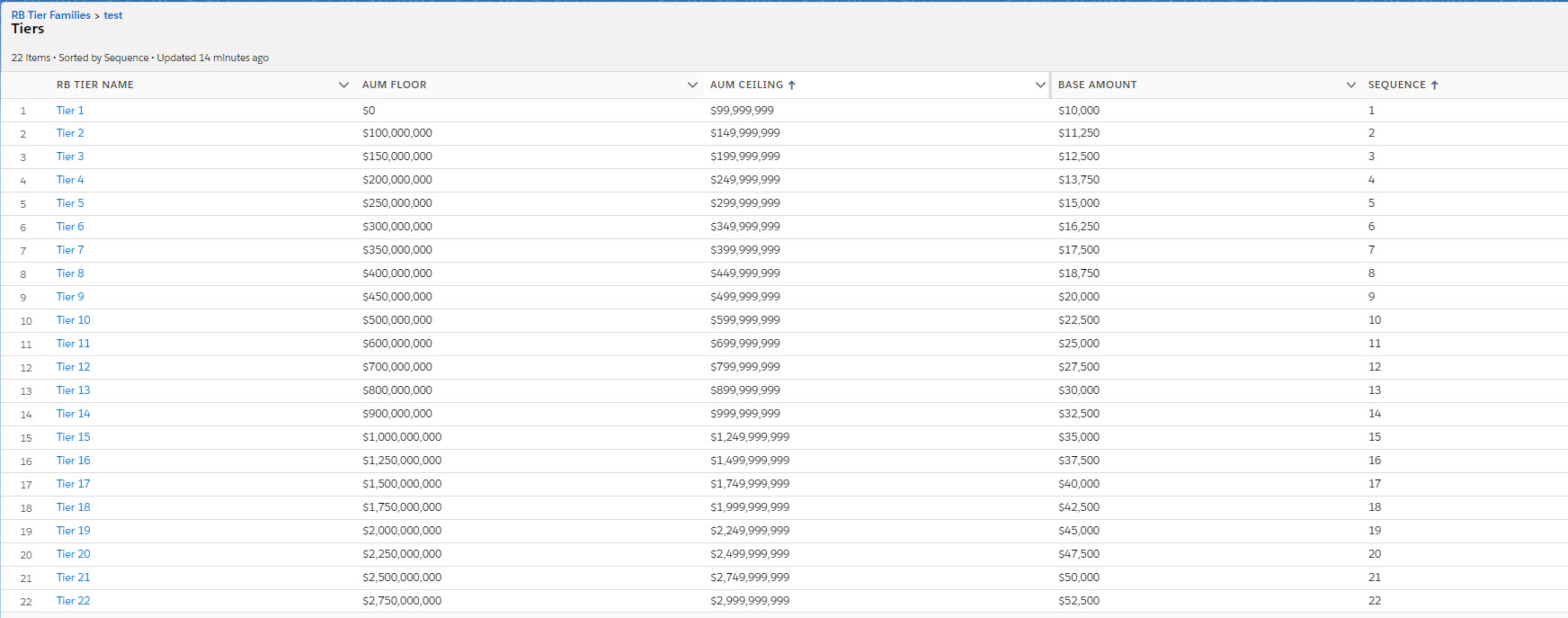The width and height of the screenshot is (1568, 618).
Task: Open the Tier 14 record link
Action: coord(73,414)
